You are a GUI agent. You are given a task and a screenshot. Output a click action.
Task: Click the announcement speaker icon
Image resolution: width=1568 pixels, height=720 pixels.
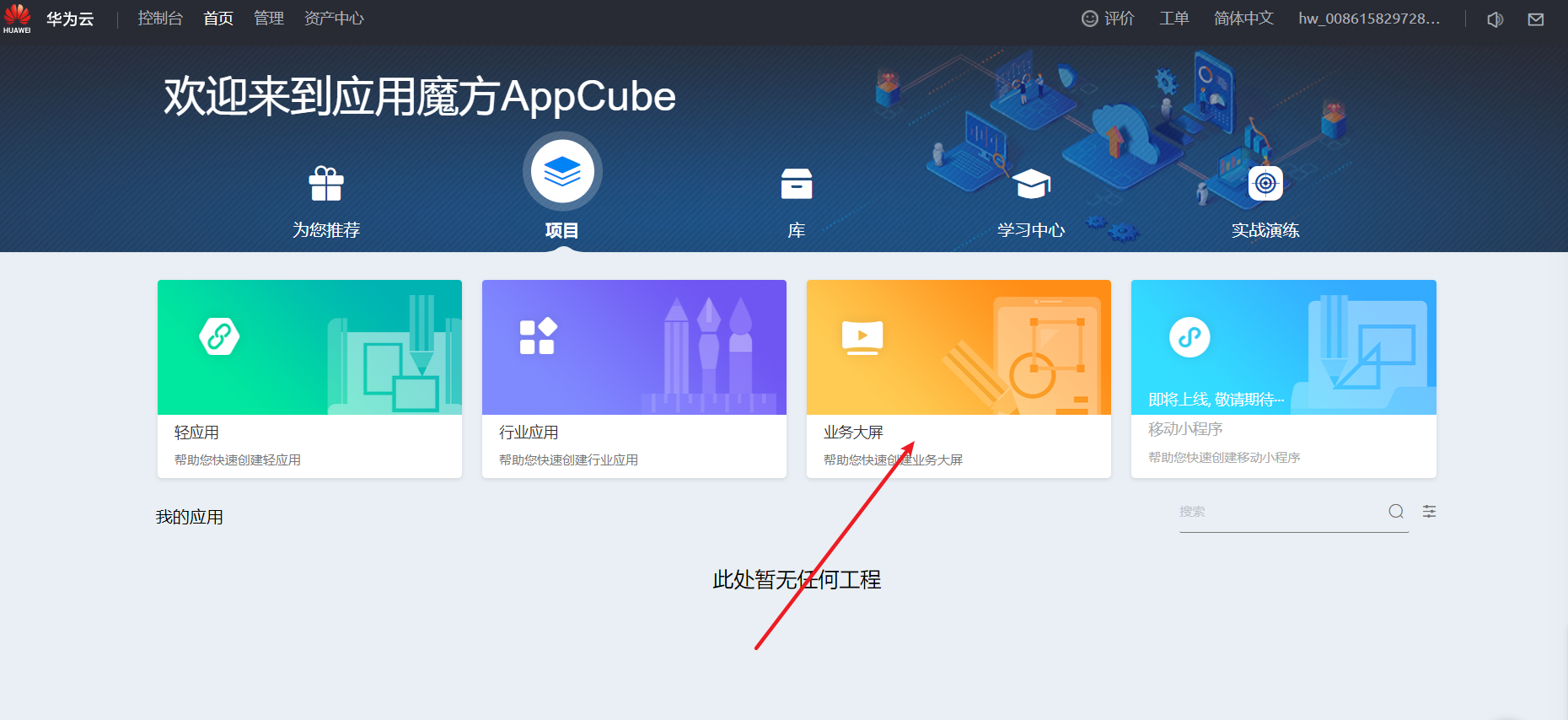[1496, 19]
